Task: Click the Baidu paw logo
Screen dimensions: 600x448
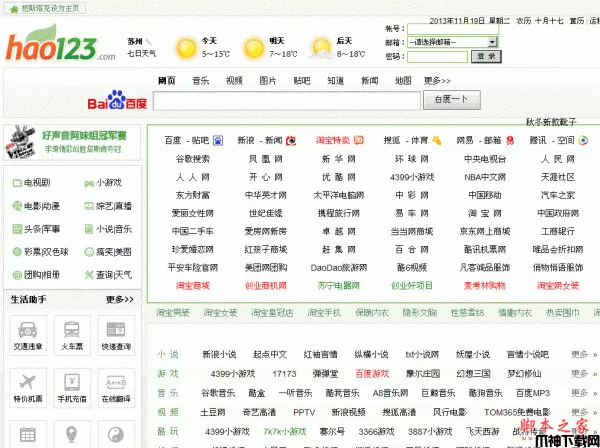Action: (116, 99)
